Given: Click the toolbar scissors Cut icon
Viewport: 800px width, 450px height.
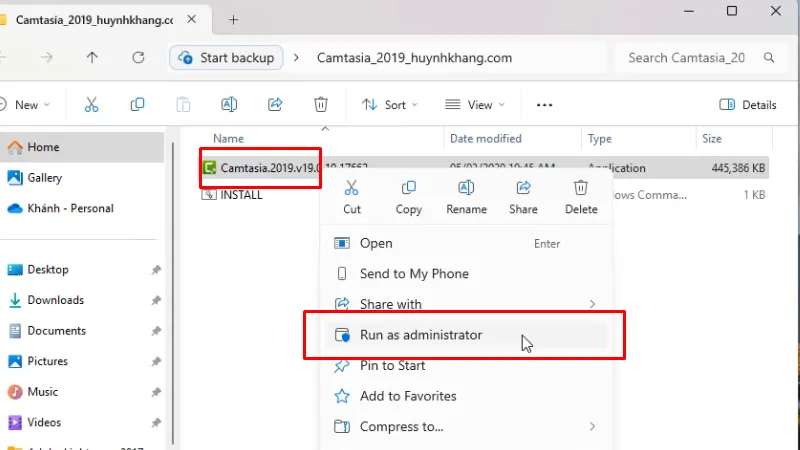Looking at the screenshot, I should click(92, 105).
